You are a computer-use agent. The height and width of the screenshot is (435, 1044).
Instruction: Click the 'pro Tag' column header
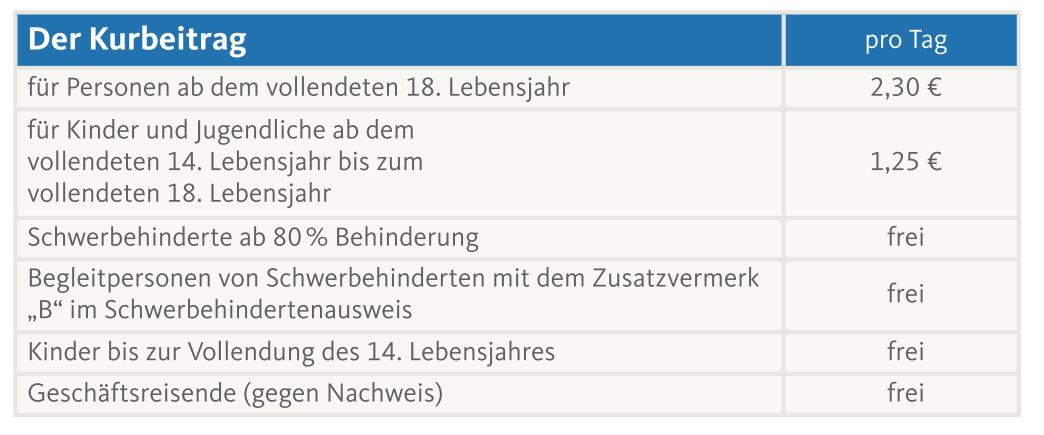pyautogui.click(x=904, y=42)
